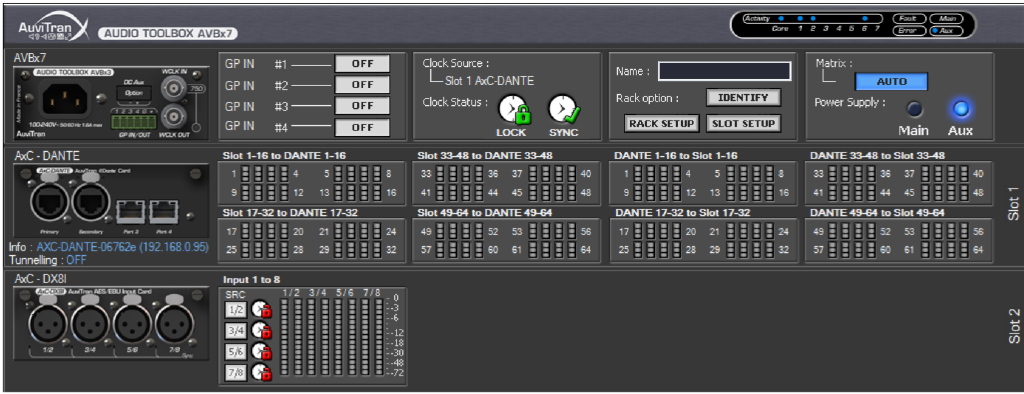Click the Input 1 to 8 heading
Screen dimensions: 1024x394
[x=251, y=280]
